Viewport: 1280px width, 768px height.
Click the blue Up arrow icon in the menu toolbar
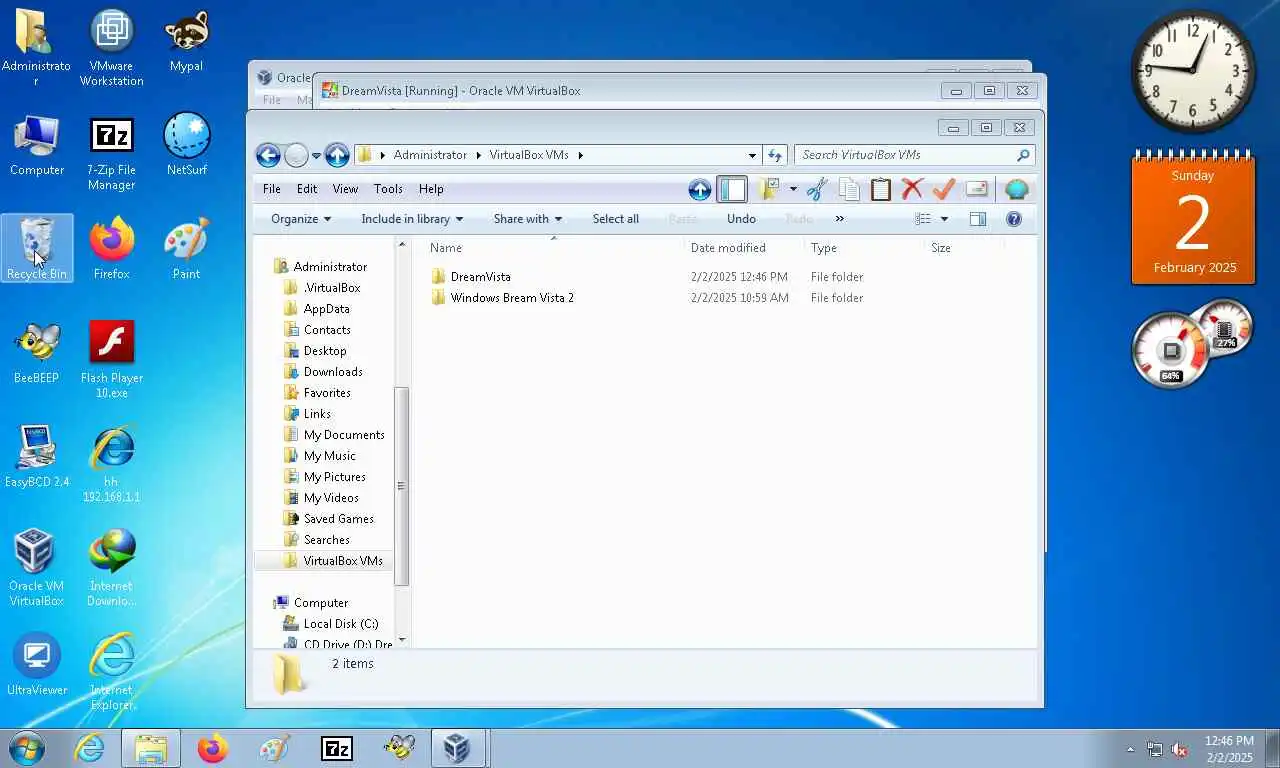[700, 189]
